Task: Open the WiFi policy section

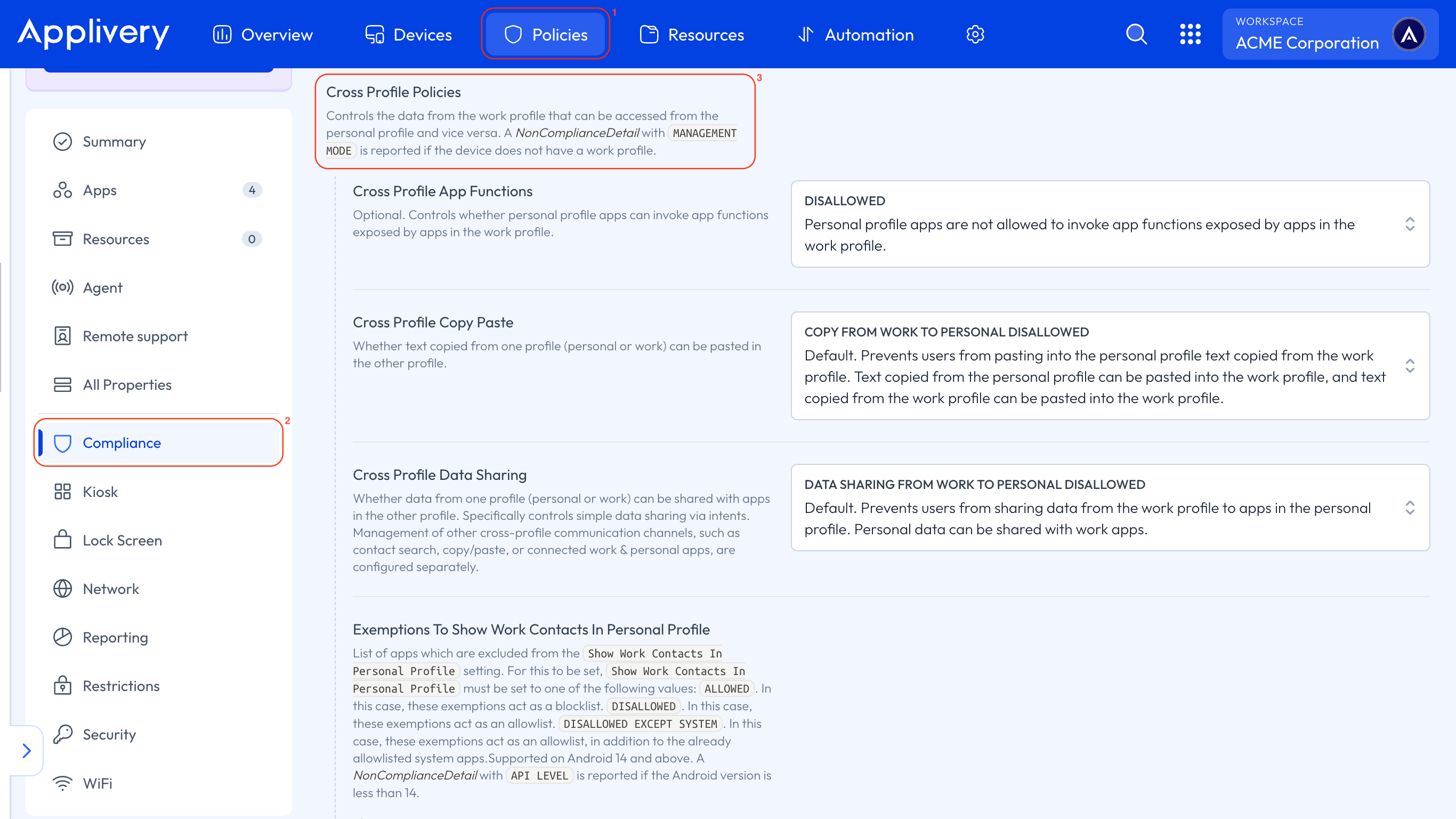Action: point(97,783)
